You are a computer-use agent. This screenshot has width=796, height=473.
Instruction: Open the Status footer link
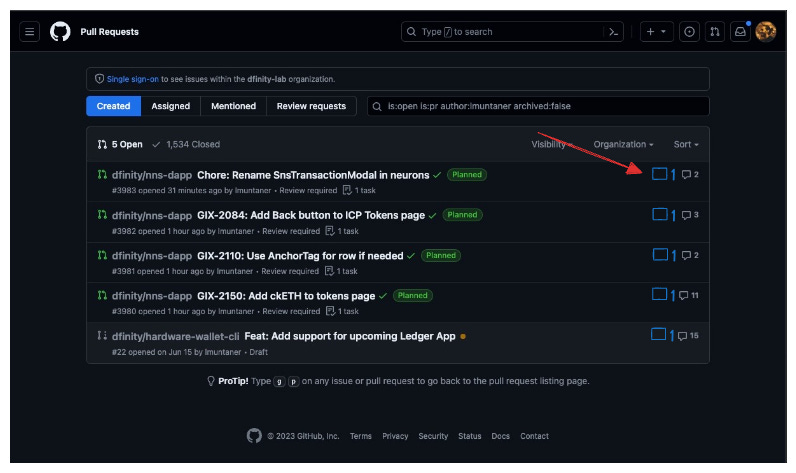point(470,436)
